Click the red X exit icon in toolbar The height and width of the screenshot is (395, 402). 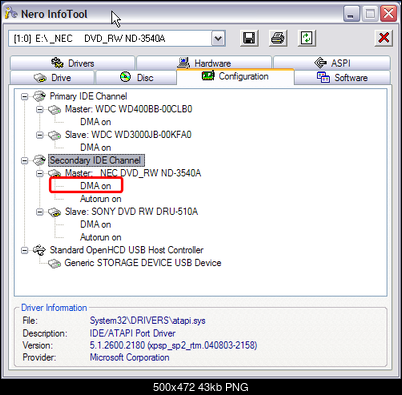click(x=383, y=38)
